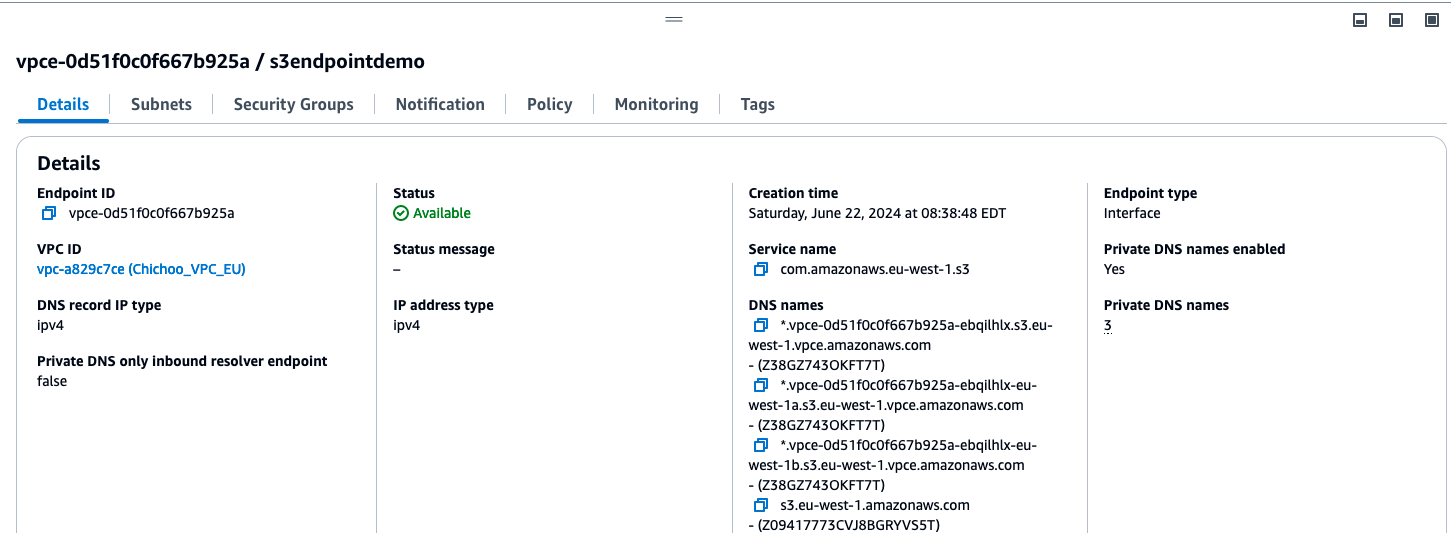1451x533 pixels.
Task: View the Policy tab
Action: coord(549,104)
